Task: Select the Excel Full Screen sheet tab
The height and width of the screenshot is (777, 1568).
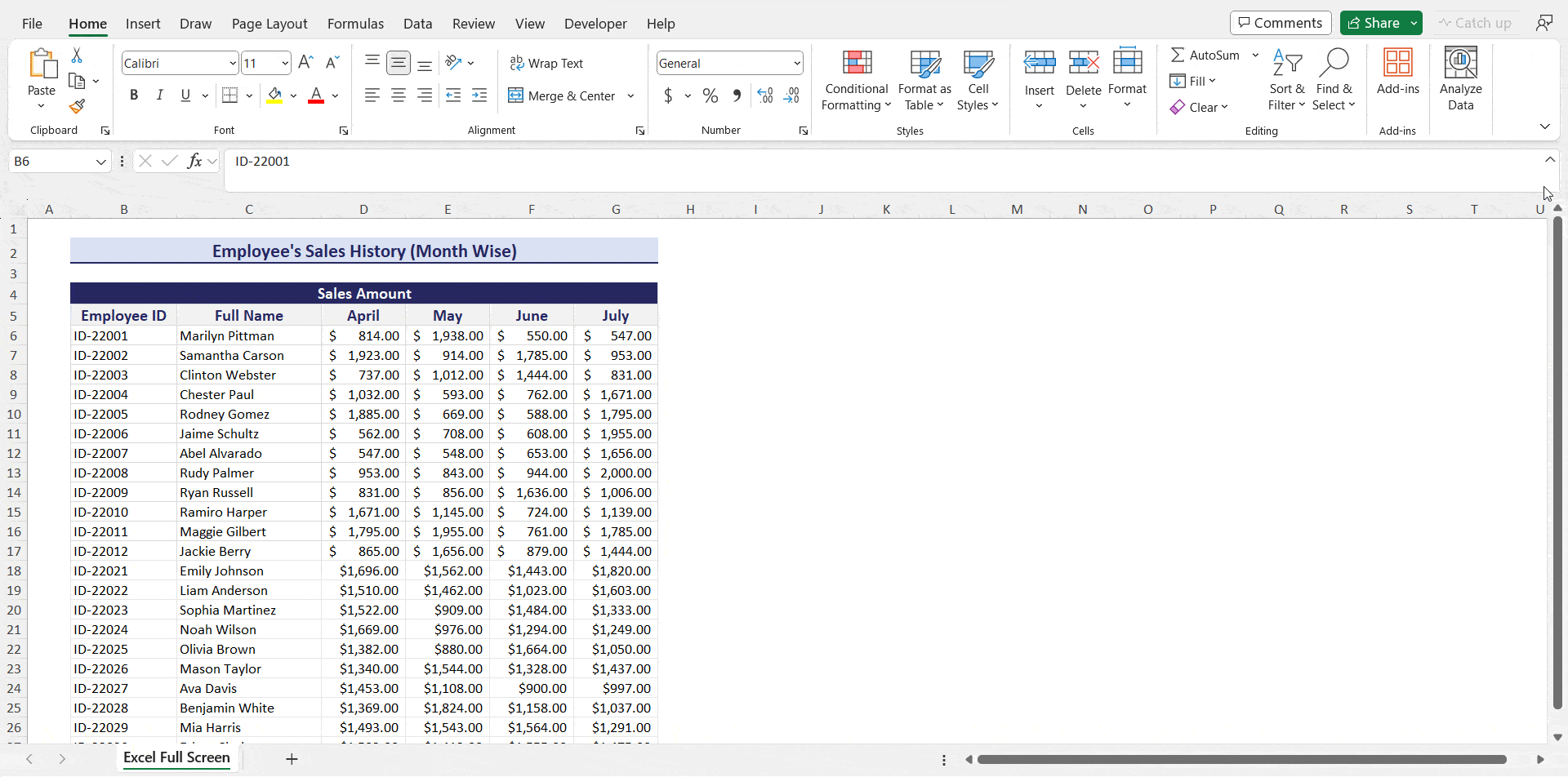Action: click(x=176, y=757)
